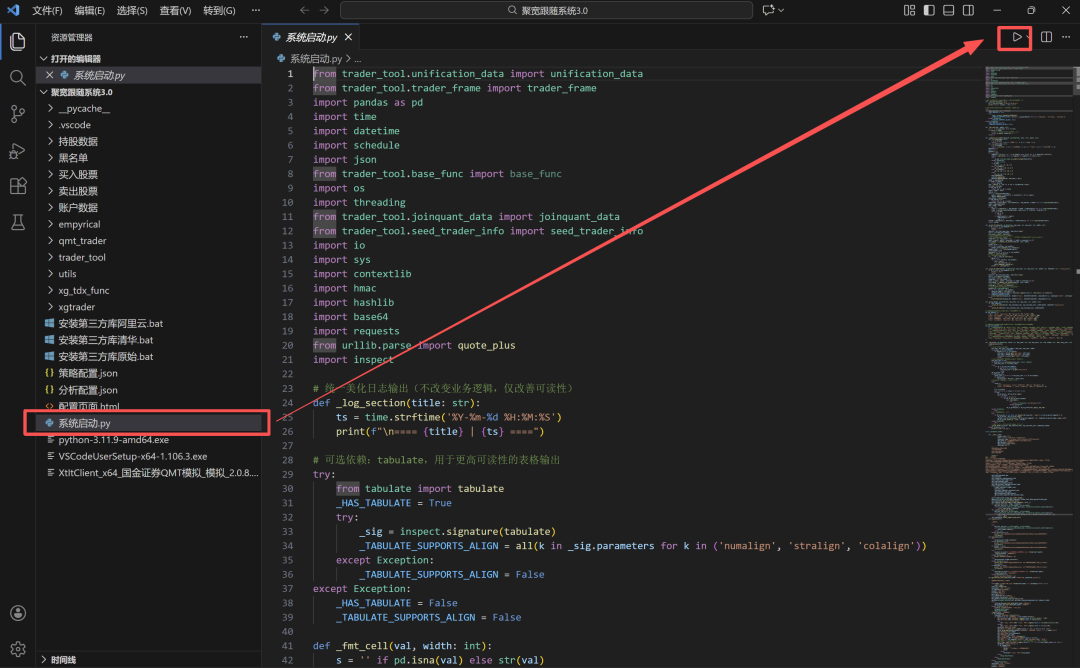Screen dimensions: 1080x668
Task: Switch to the 系统启动.py editor tab
Action: (311, 37)
